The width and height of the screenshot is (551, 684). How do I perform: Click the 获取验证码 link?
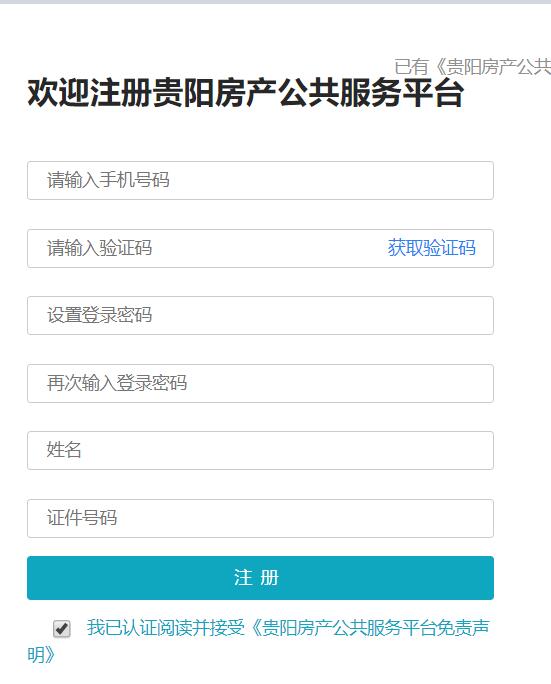point(431,248)
